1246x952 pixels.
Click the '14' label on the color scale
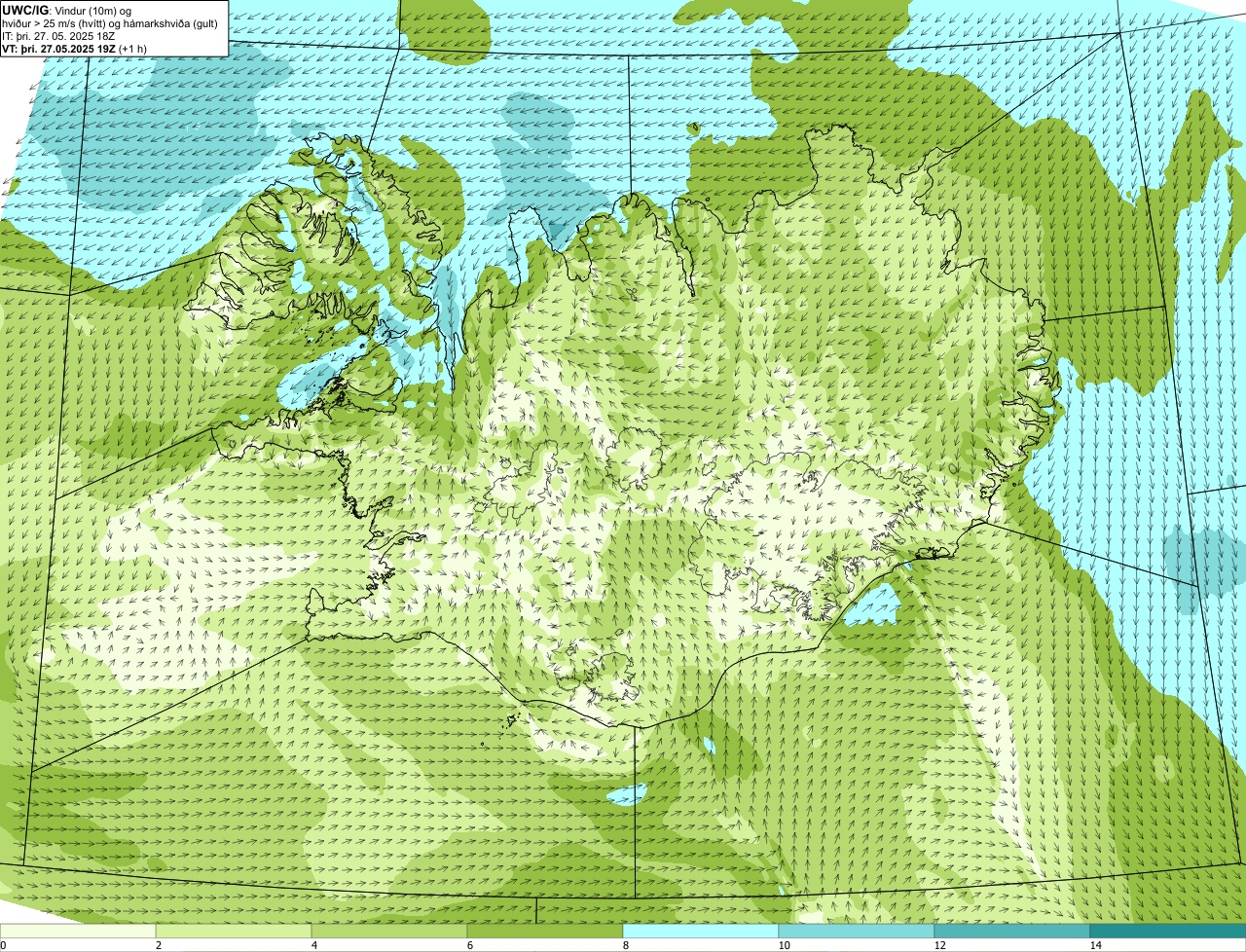(x=1095, y=945)
